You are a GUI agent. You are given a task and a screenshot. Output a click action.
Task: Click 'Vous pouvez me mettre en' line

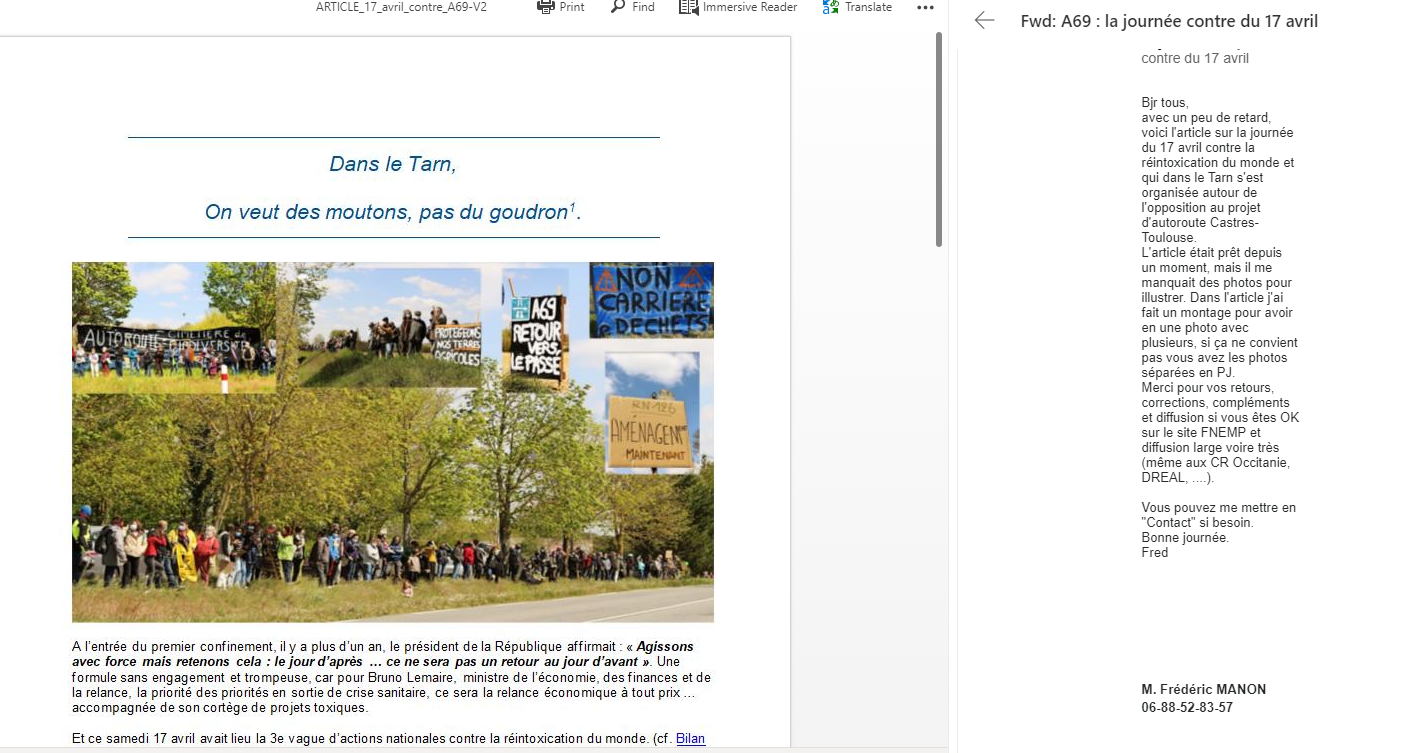click(1218, 508)
